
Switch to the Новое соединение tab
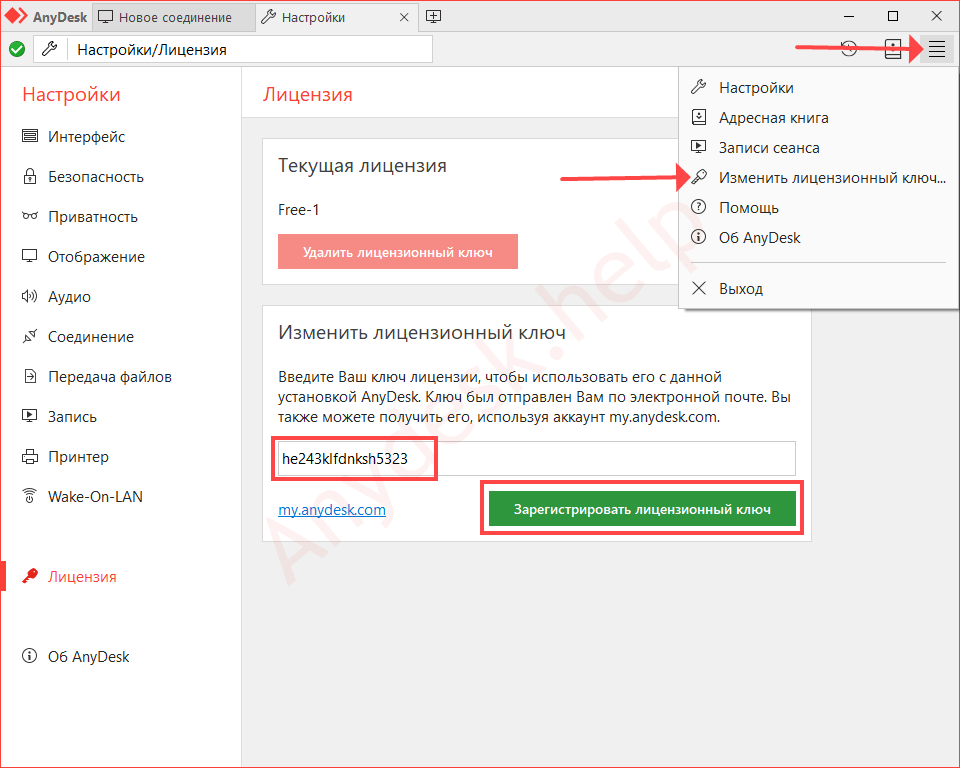pos(174,17)
